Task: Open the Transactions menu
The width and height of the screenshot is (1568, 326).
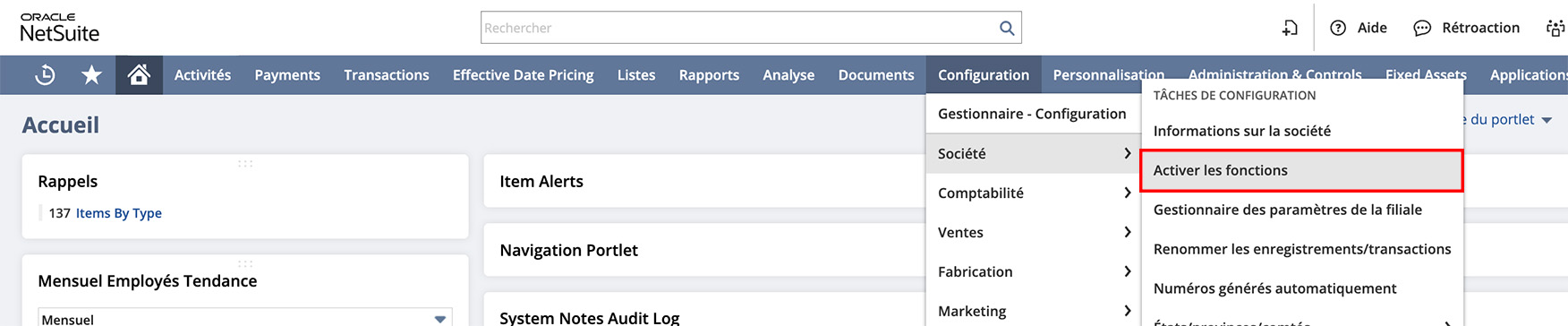Action: pos(387,75)
